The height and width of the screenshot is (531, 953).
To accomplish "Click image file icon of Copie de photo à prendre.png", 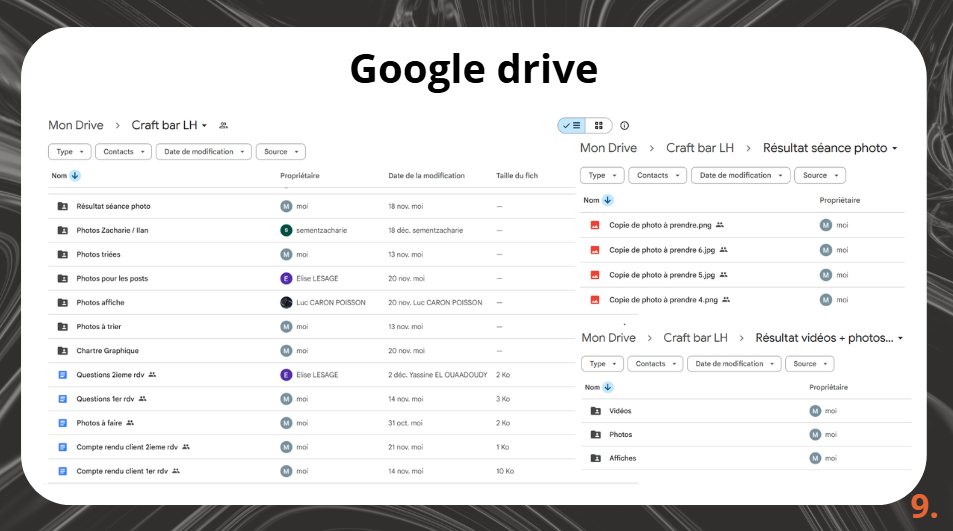I will point(594,226).
